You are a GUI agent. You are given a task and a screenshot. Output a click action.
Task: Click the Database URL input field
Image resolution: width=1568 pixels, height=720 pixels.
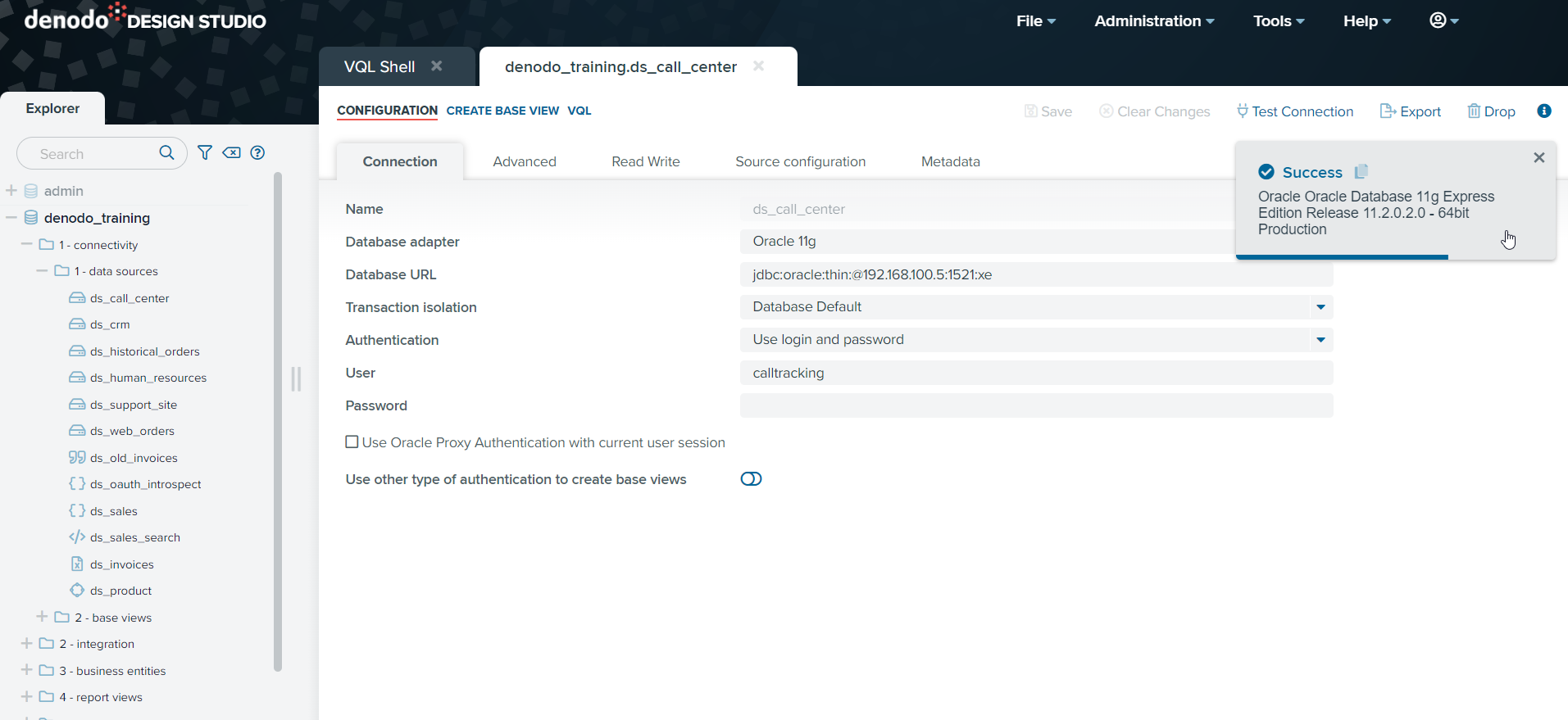click(1035, 274)
